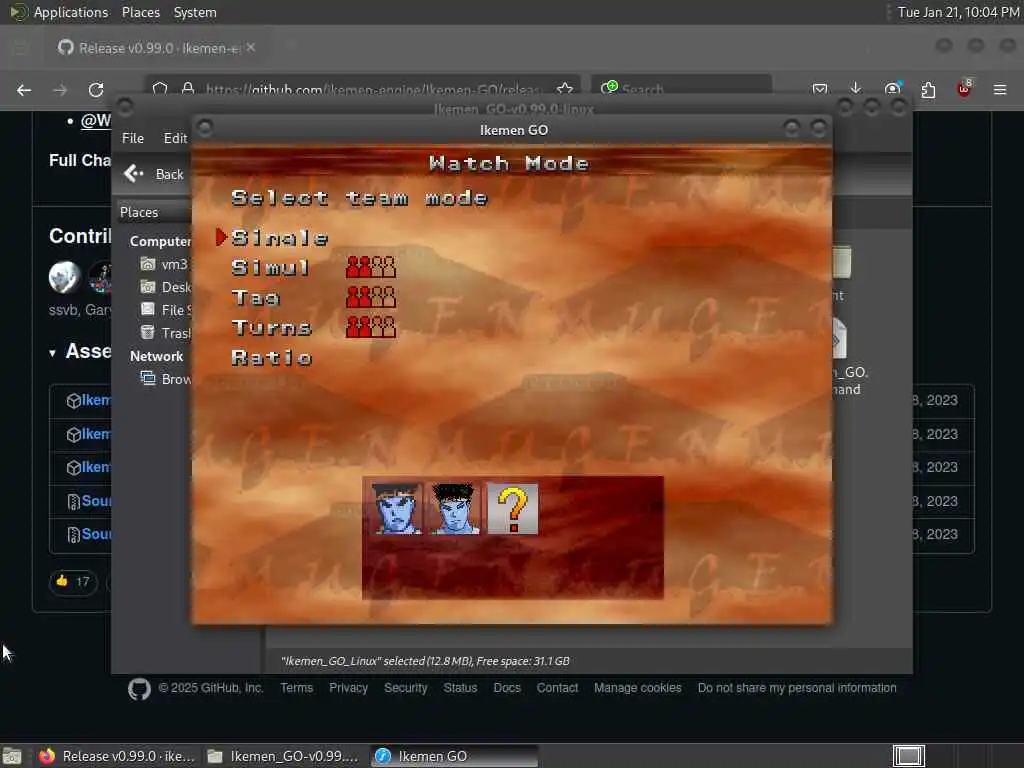The height and width of the screenshot is (768, 1024).
Task: Close the Release v0.99.0 browser tab
Action: [x=251, y=48]
